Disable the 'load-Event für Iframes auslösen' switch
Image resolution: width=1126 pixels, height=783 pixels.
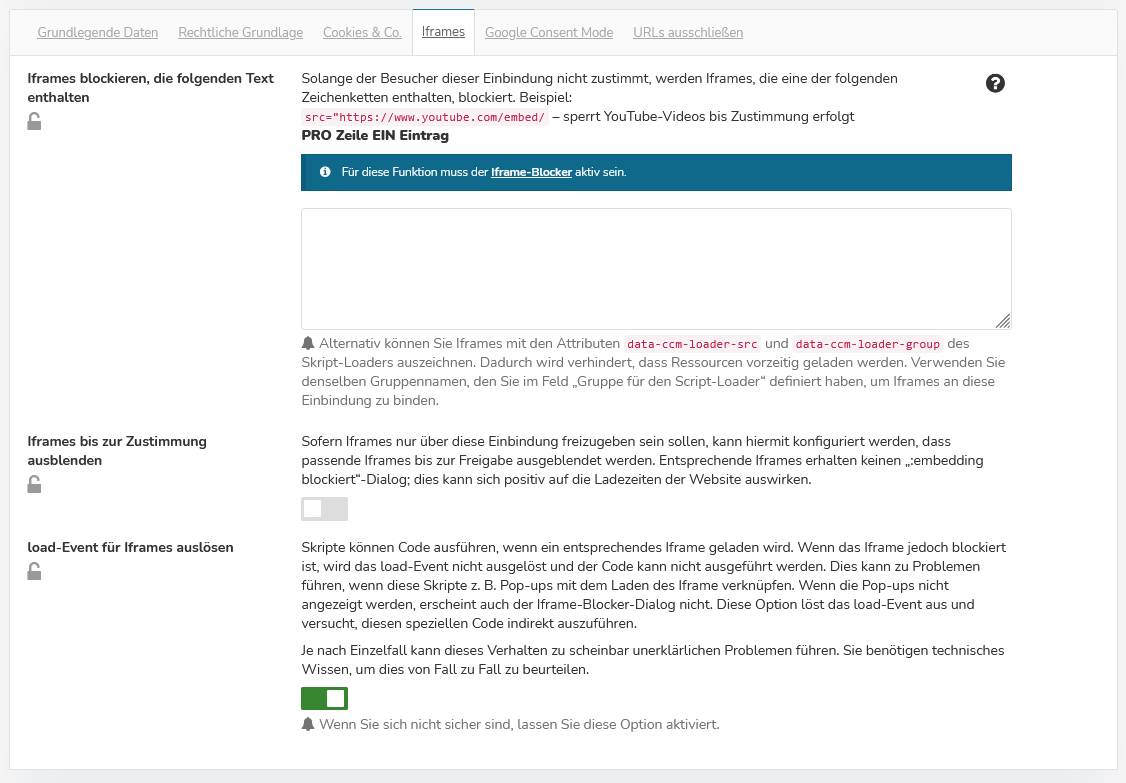(x=324, y=698)
